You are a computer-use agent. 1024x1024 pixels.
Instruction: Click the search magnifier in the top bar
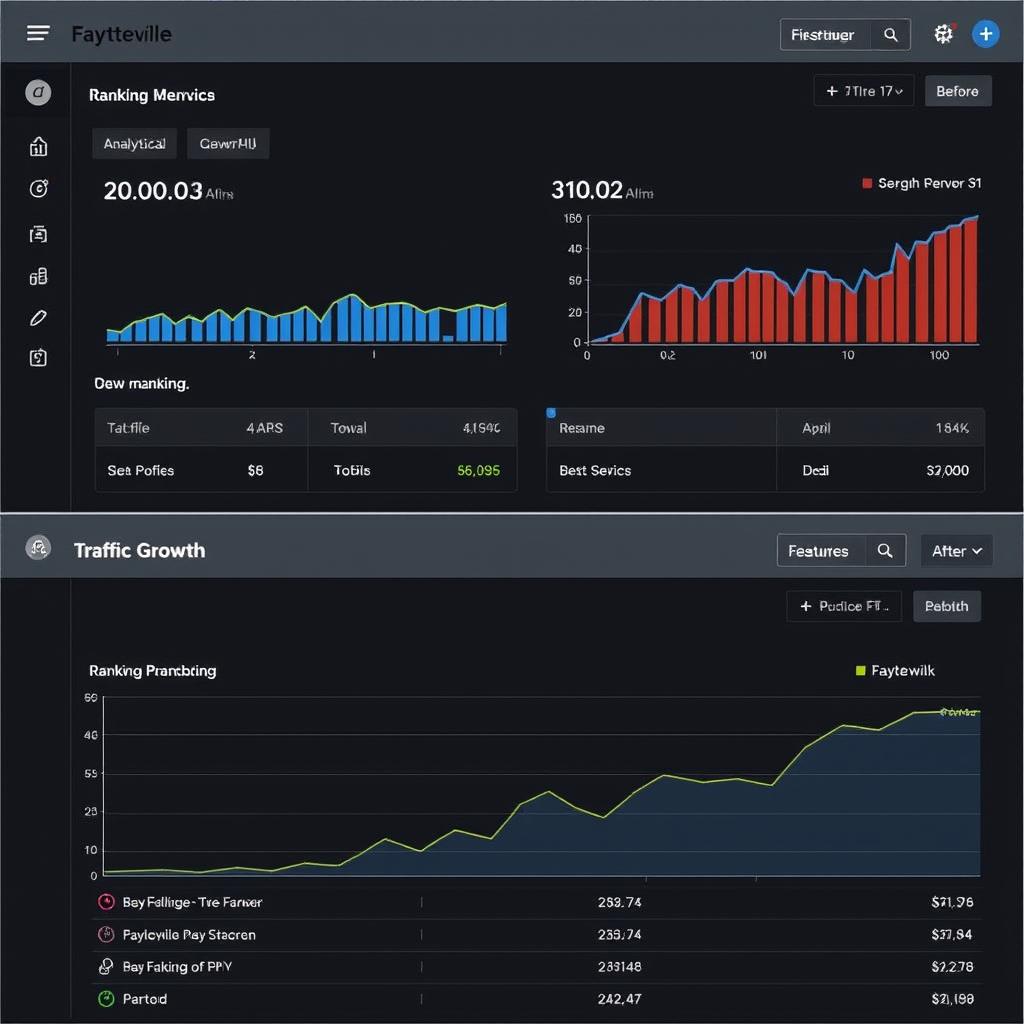coord(891,34)
